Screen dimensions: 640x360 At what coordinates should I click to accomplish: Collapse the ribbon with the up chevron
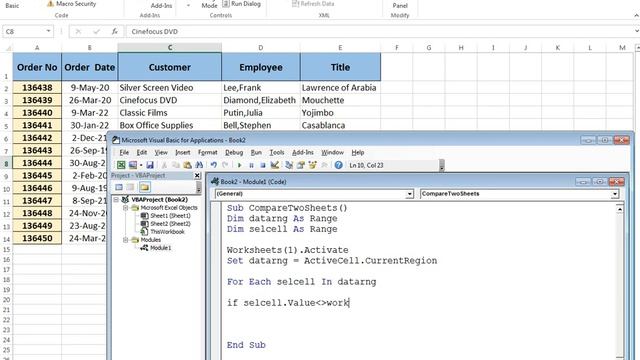pos(636,15)
